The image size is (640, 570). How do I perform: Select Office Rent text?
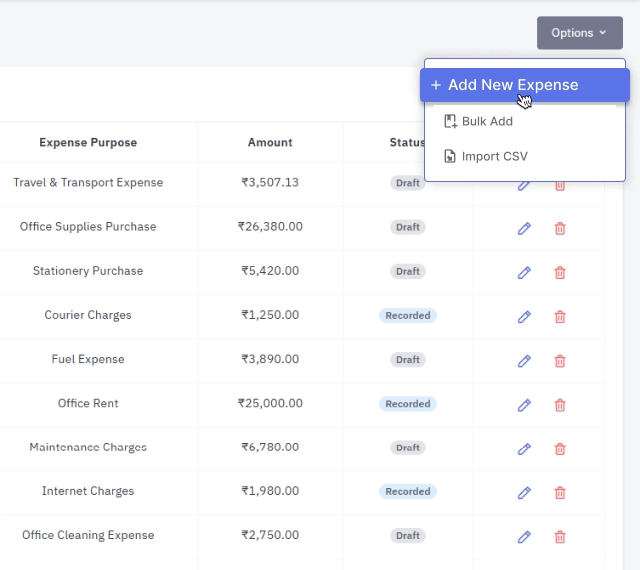[88, 403]
